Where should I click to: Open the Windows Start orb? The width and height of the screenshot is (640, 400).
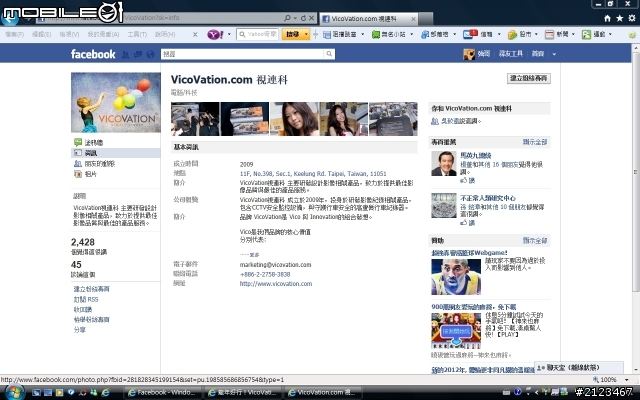(13, 392)
